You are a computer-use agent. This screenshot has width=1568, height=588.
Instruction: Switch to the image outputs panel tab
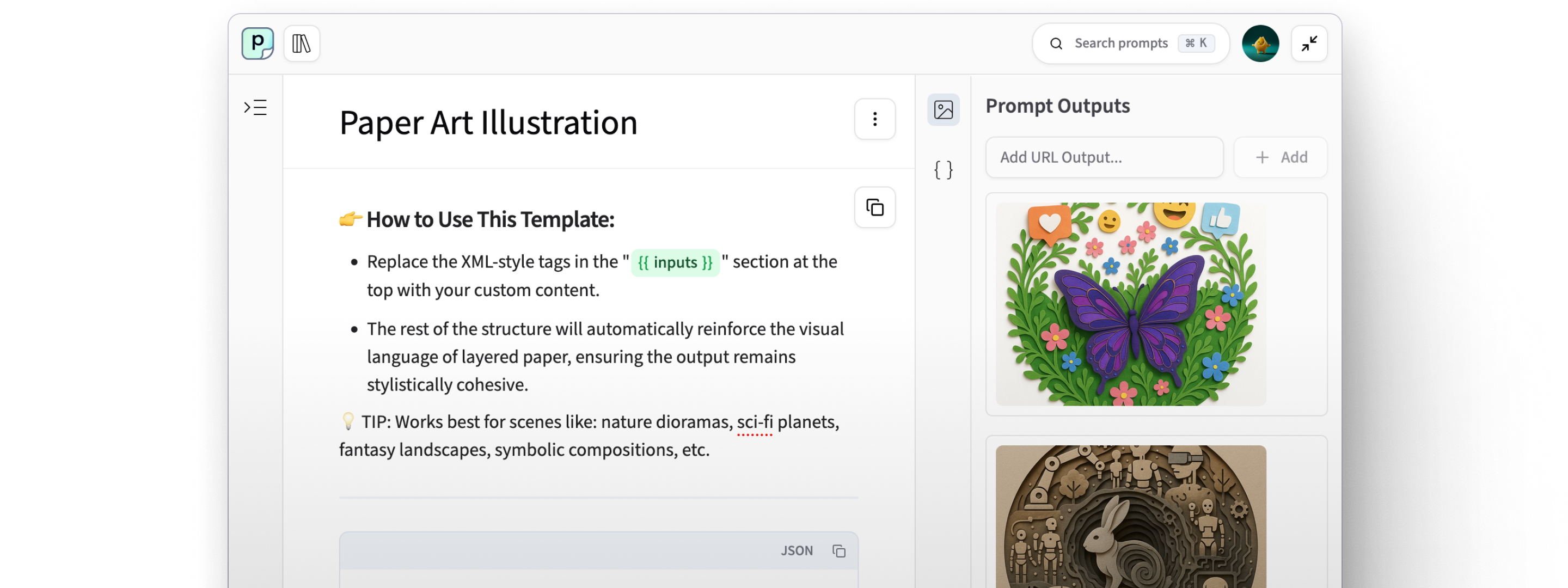click(x=943, y=110)
